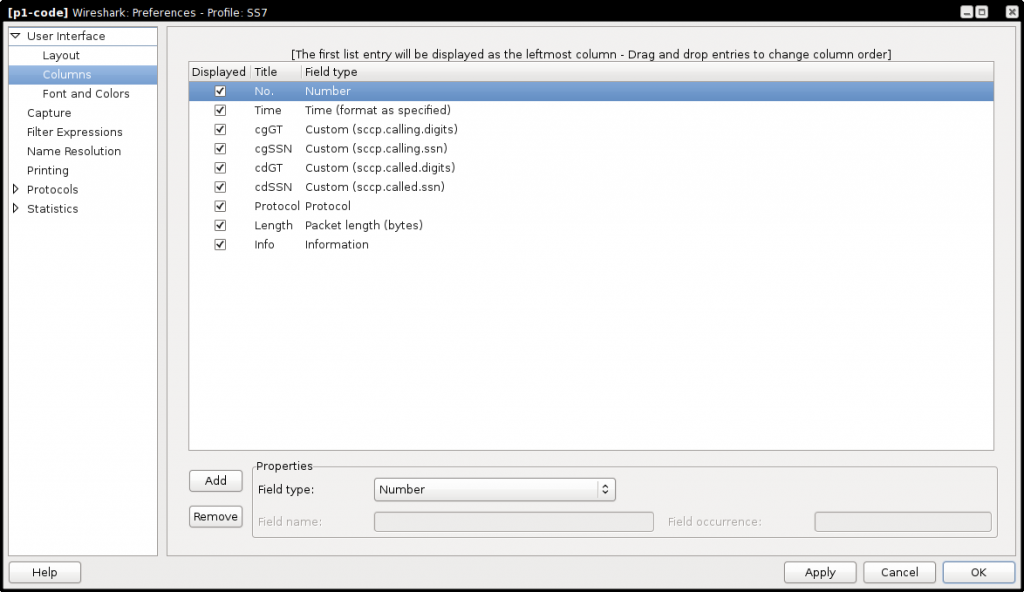Select 'Custom (sccp.called.ssn)' entry
The height and width of the screenshot is (592, 1024).
point(375,187)
